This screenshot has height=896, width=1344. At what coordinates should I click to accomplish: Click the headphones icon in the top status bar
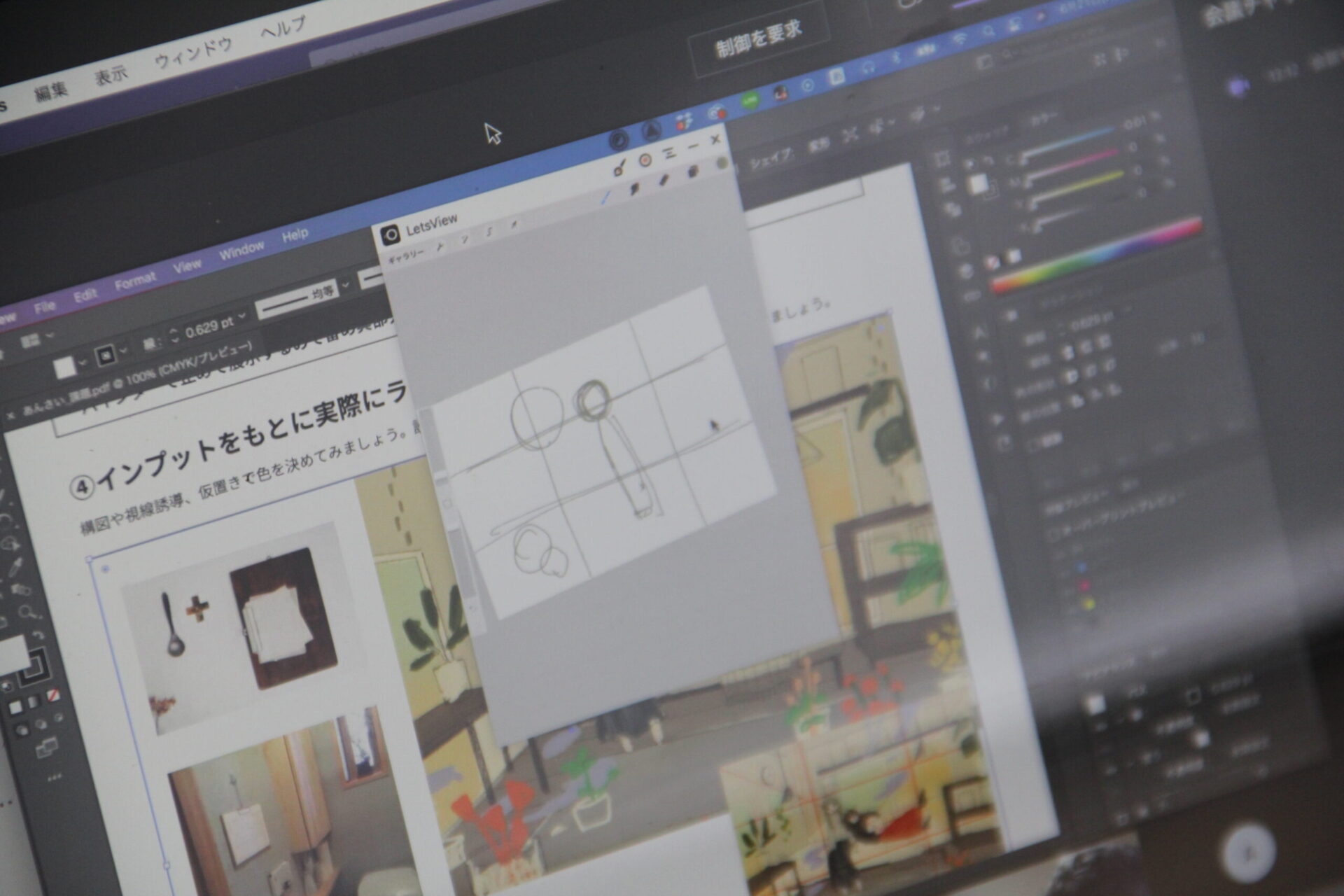[x=868, y=67]
